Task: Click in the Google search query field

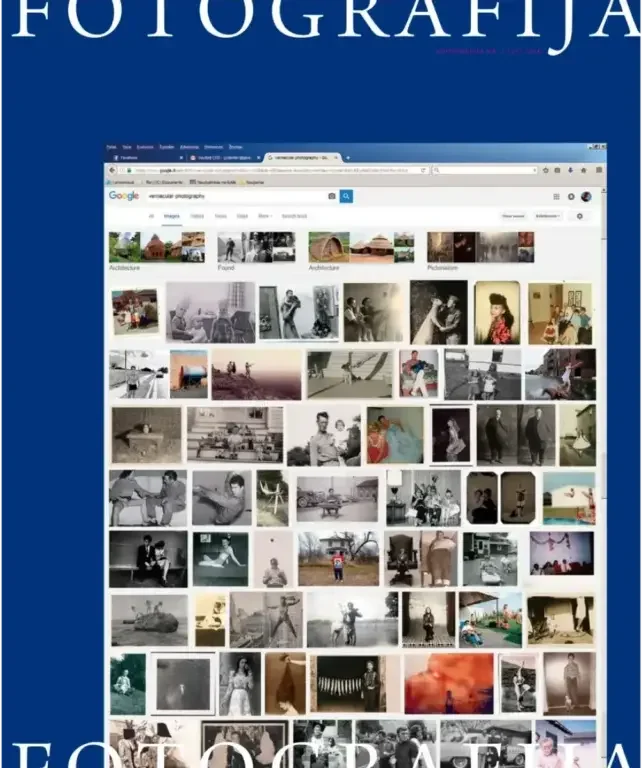Action: point(235,196)
